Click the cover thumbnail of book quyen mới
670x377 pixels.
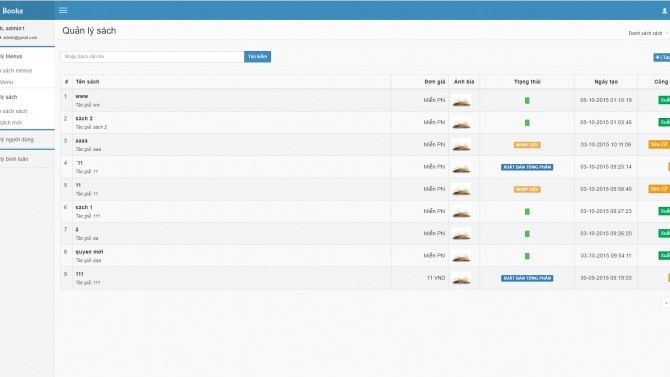point(461,256)
